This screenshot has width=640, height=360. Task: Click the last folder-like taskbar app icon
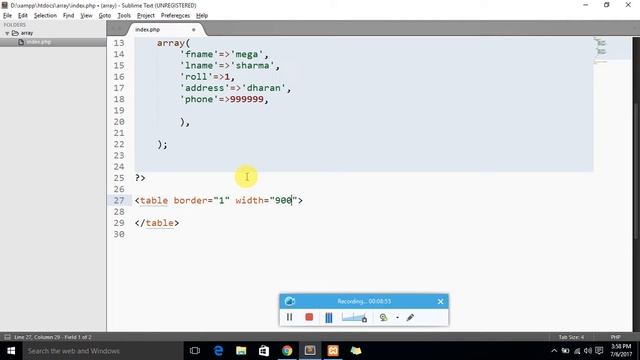tap(356, 351)
